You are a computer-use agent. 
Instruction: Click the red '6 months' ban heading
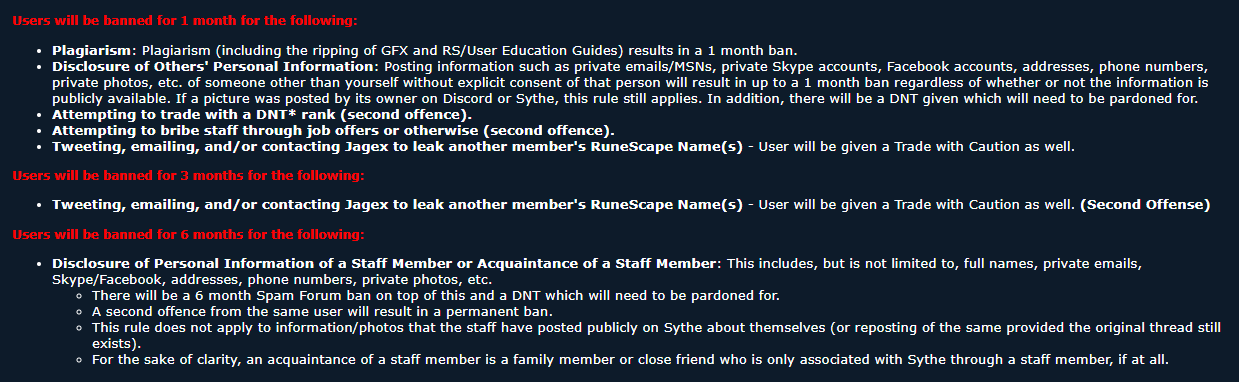point(187,235)
